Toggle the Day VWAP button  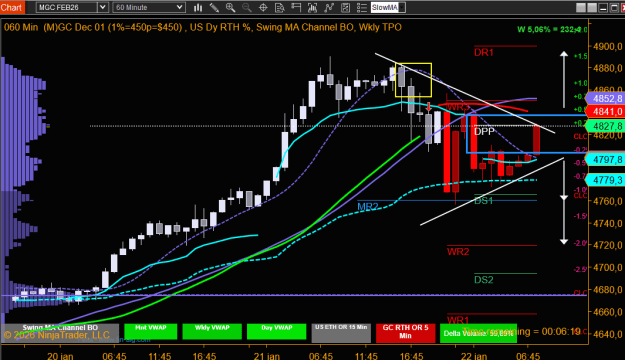tap(277, 332)
